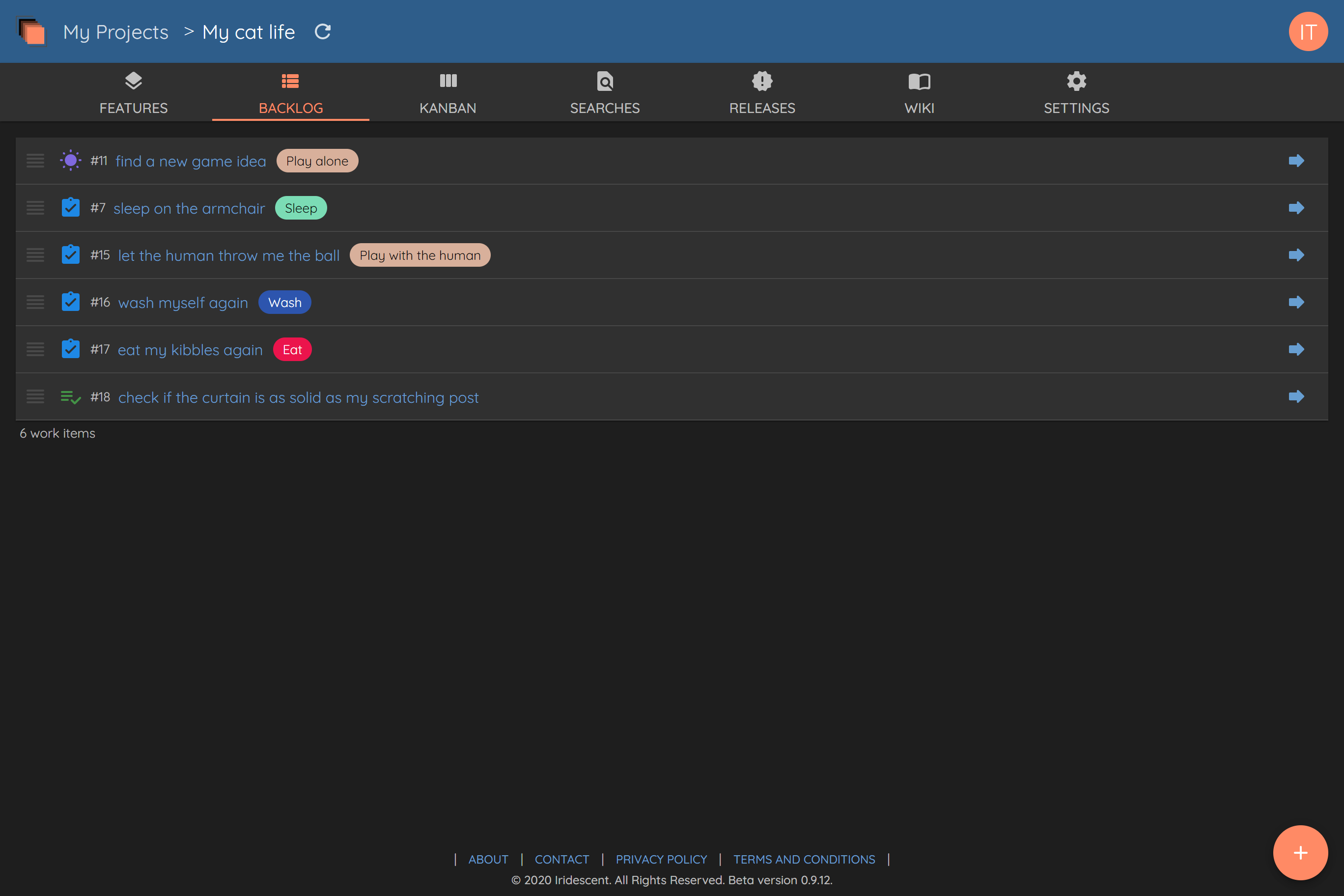Go to the Privacy Policy link
The height and width of the screenshot is (896, 1344).
[x=661, y=860]
